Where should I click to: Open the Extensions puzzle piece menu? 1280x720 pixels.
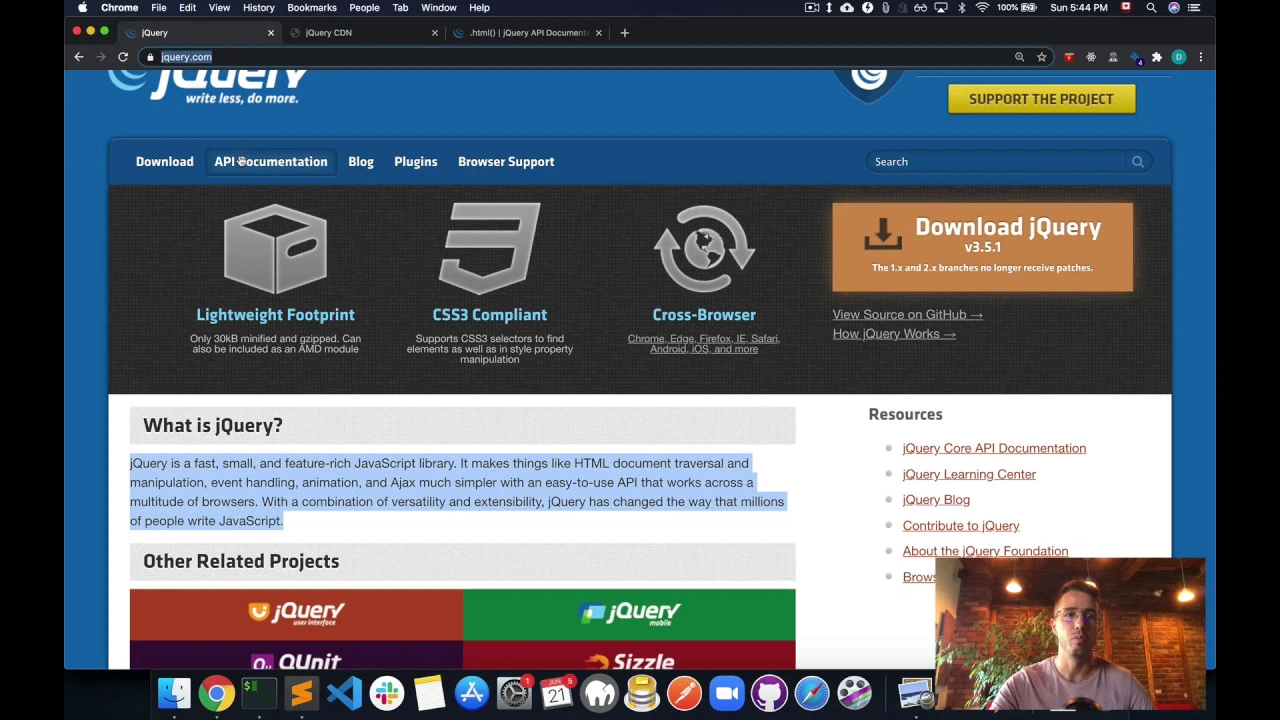coord(1157,57)
